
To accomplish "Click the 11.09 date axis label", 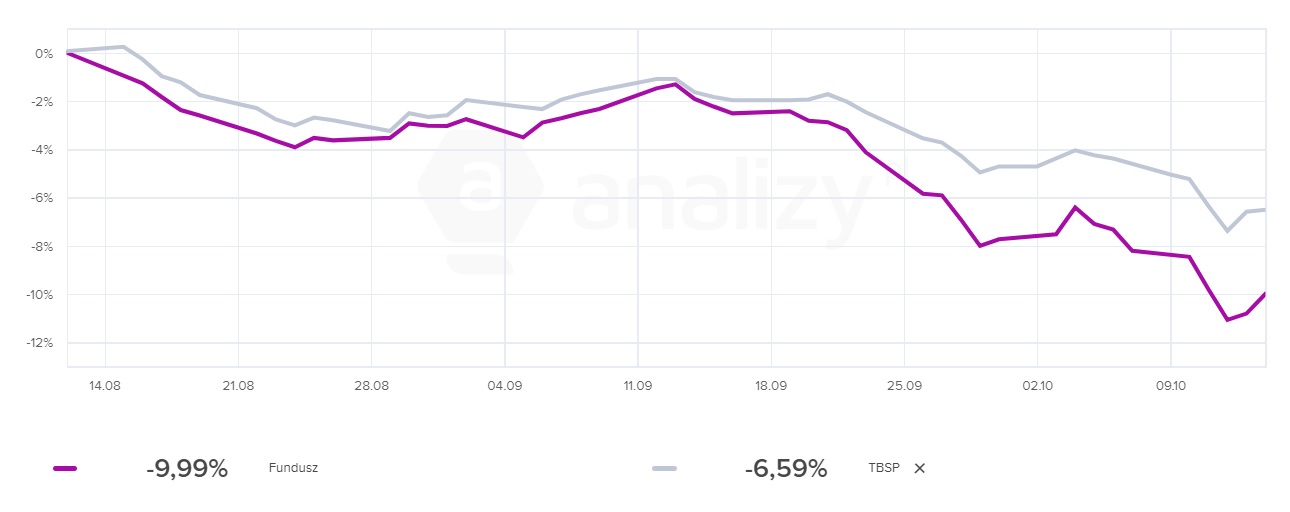I will click(x=638, y=385).
